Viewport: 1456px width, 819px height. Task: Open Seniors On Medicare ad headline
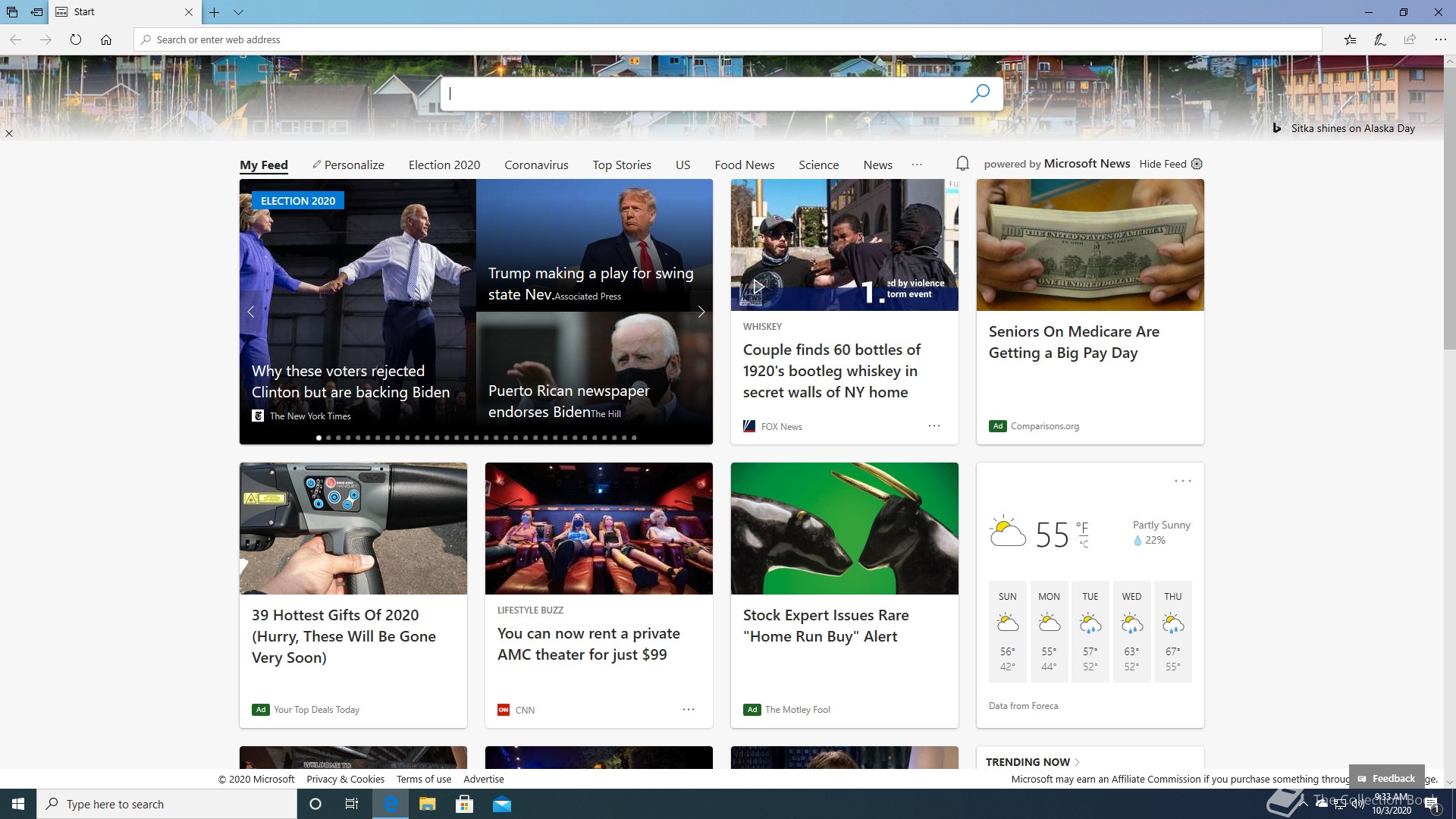[1074, 342]
